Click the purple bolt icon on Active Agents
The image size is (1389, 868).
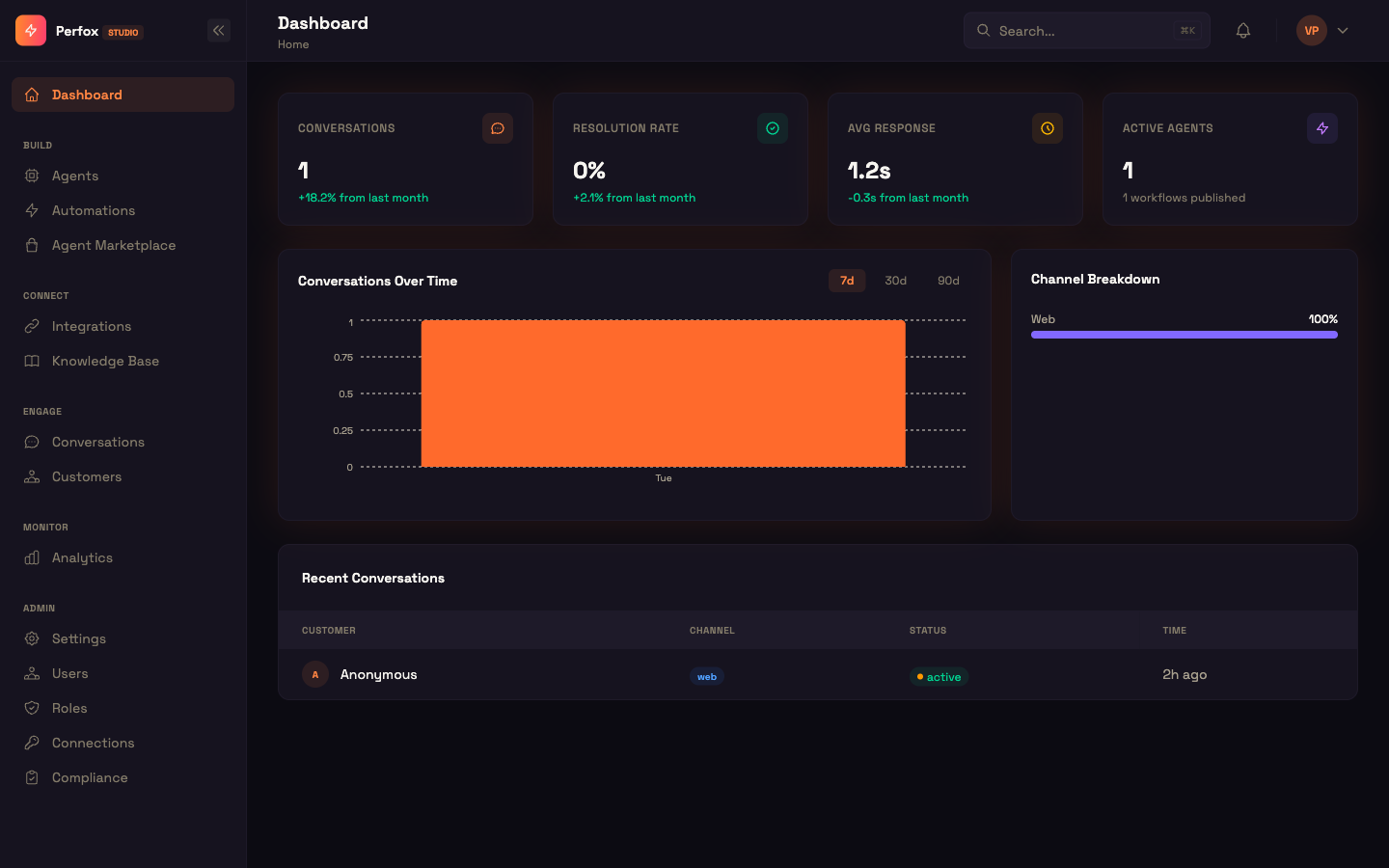(x=1322, y=128)
